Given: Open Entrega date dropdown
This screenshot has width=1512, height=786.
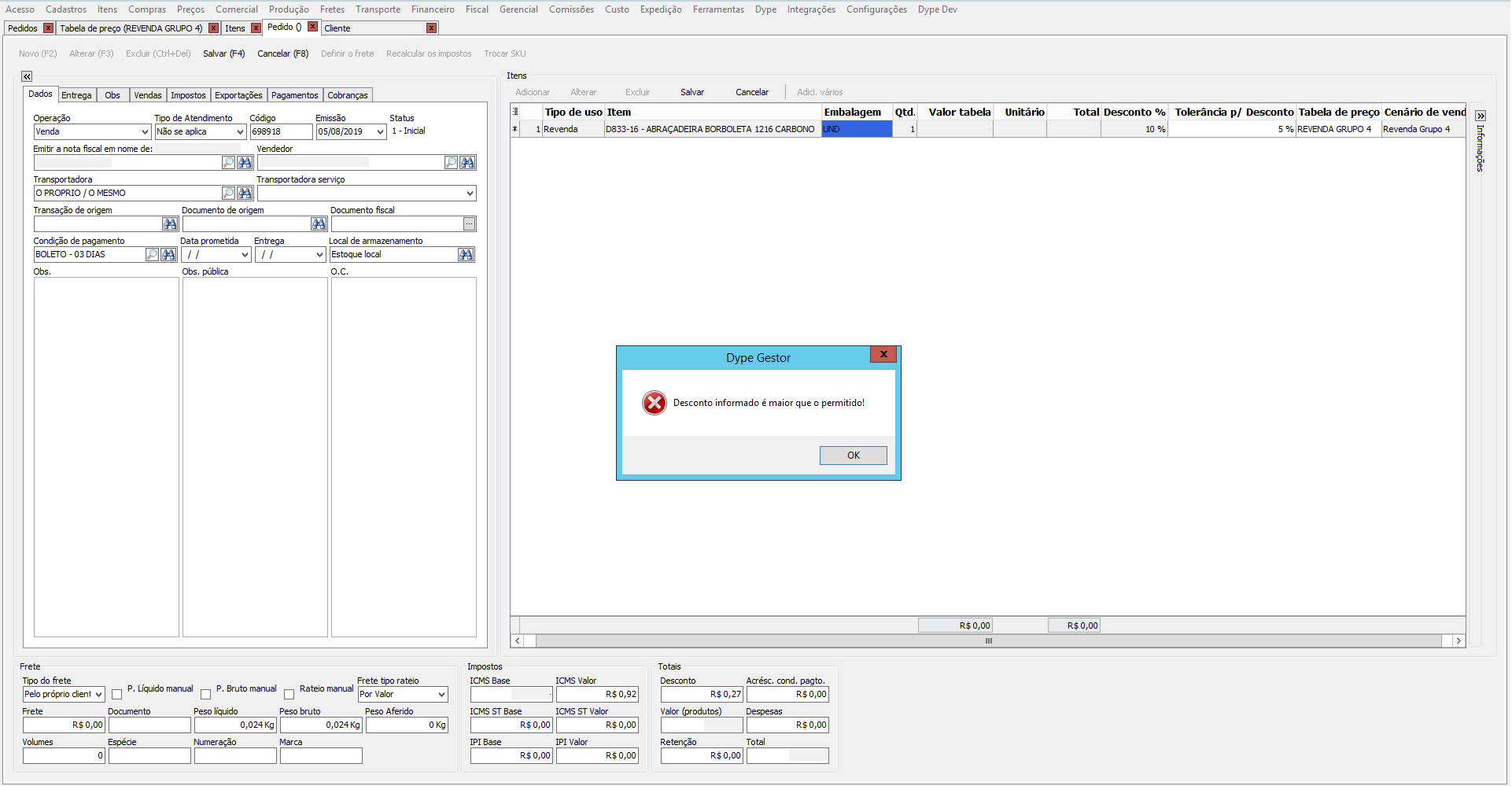Looking at the screenshot, I should pos(319,255).
